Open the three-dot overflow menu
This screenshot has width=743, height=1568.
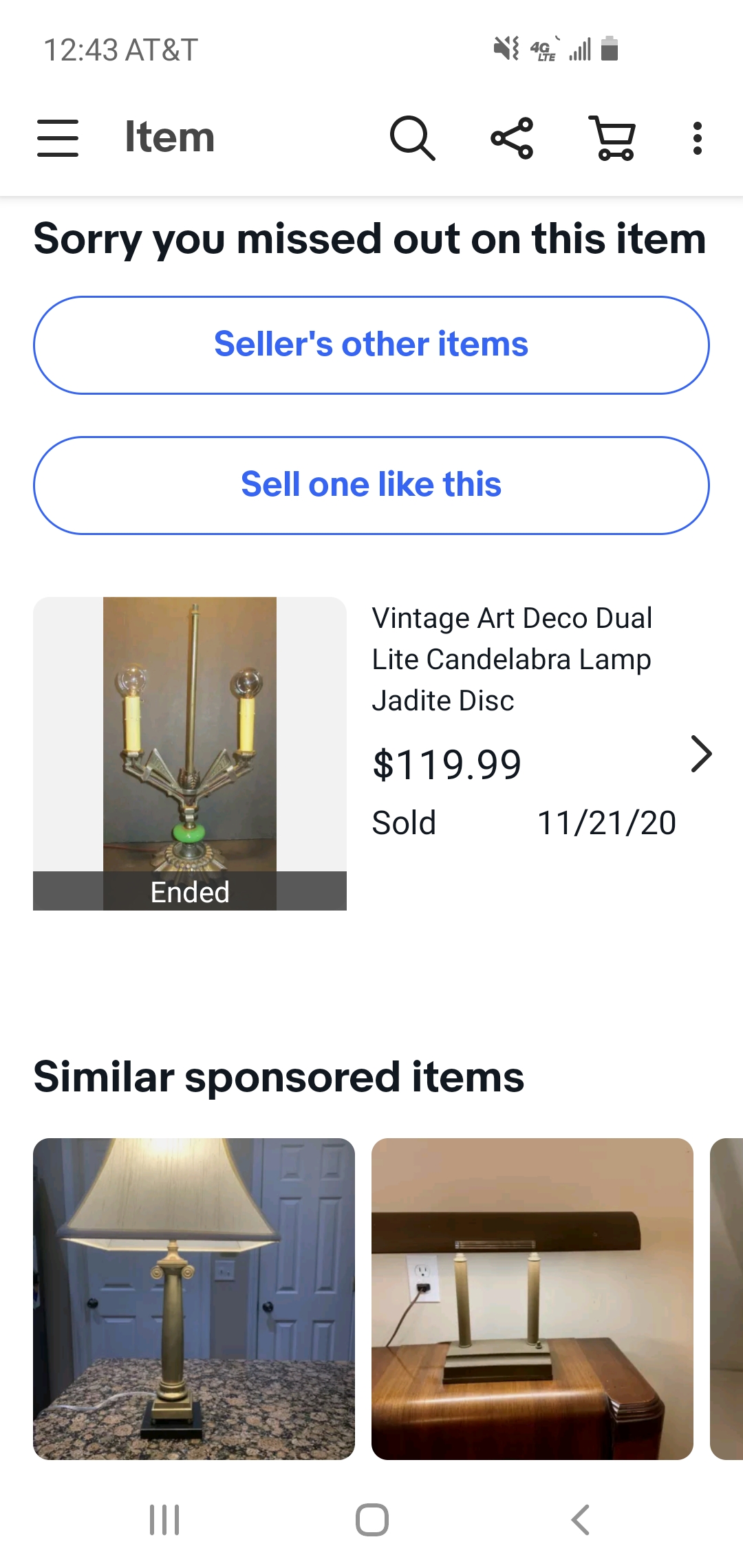click(x=698, y=138)
